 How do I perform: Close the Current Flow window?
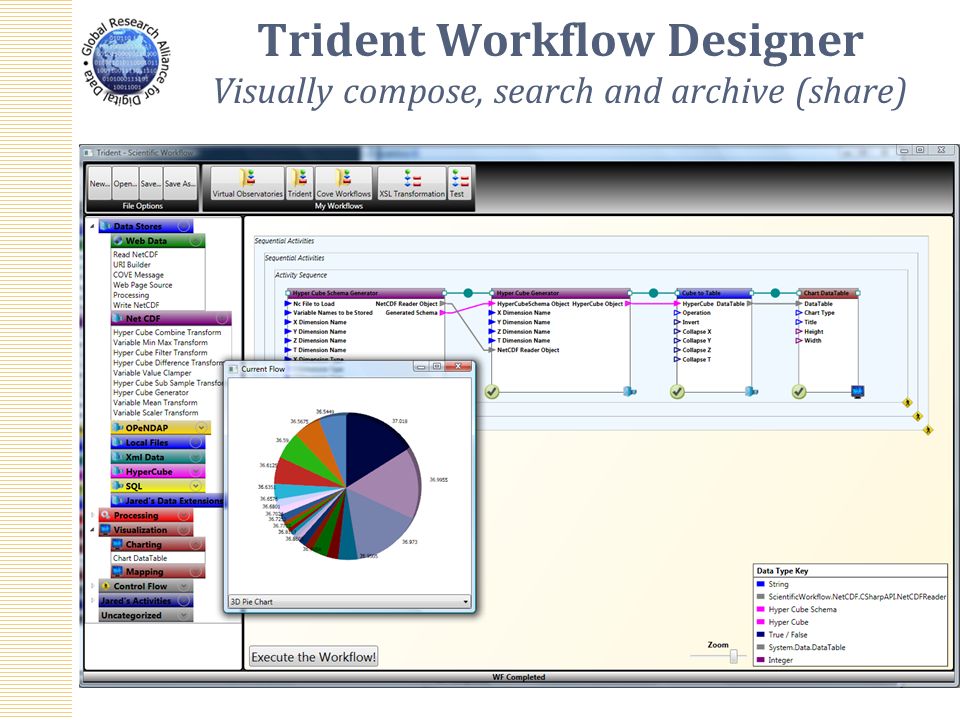[x=457, y=367]
